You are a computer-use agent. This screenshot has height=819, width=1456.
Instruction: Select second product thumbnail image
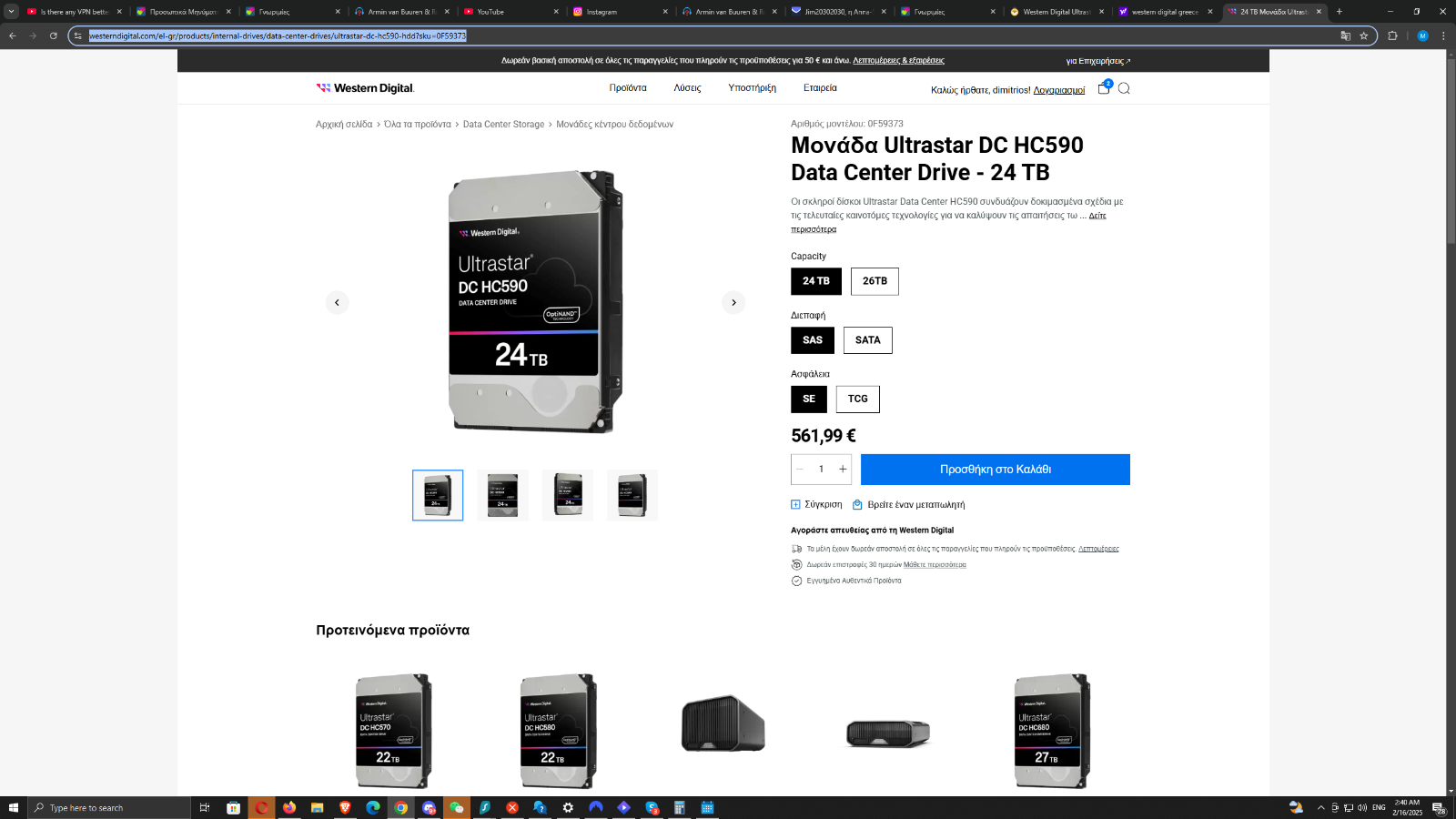point(502,495)
